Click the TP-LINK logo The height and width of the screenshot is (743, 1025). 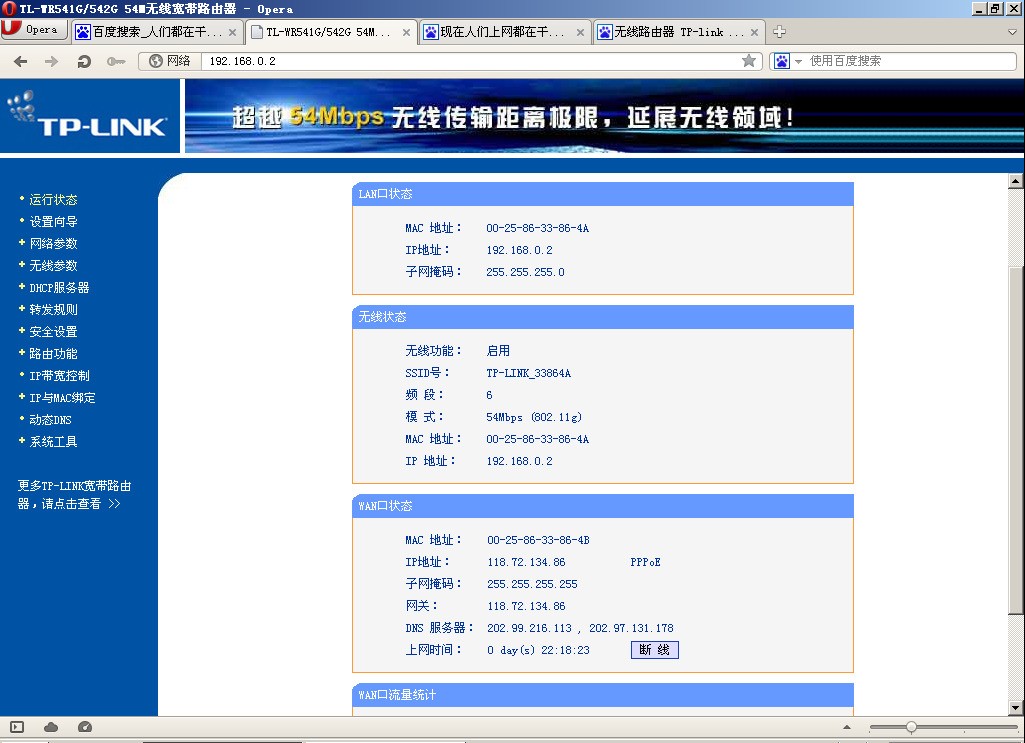click(90, 116)
